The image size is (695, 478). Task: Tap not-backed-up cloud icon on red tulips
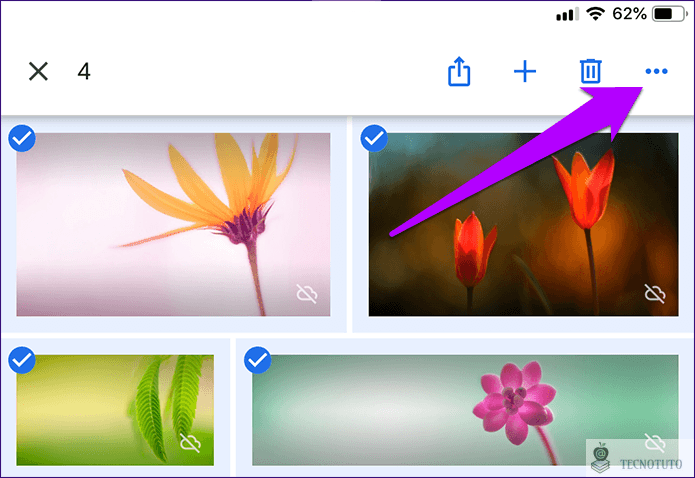click(655, 294)
